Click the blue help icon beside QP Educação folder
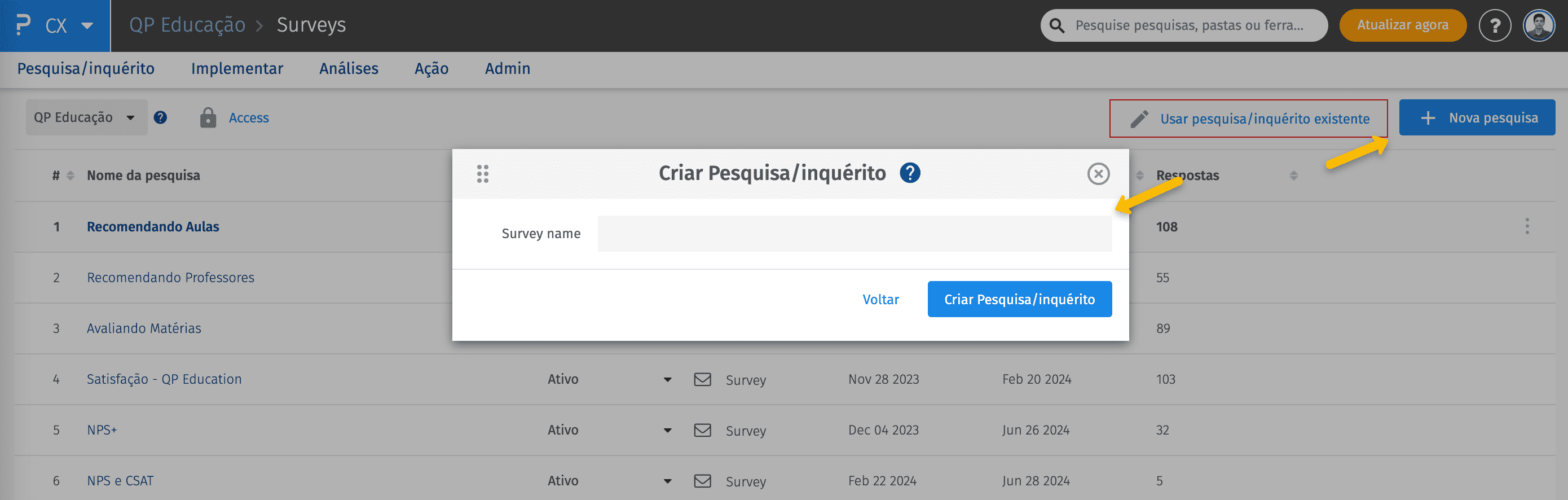The width and height of the screenshot is (1568, 500). pos(160,117)
